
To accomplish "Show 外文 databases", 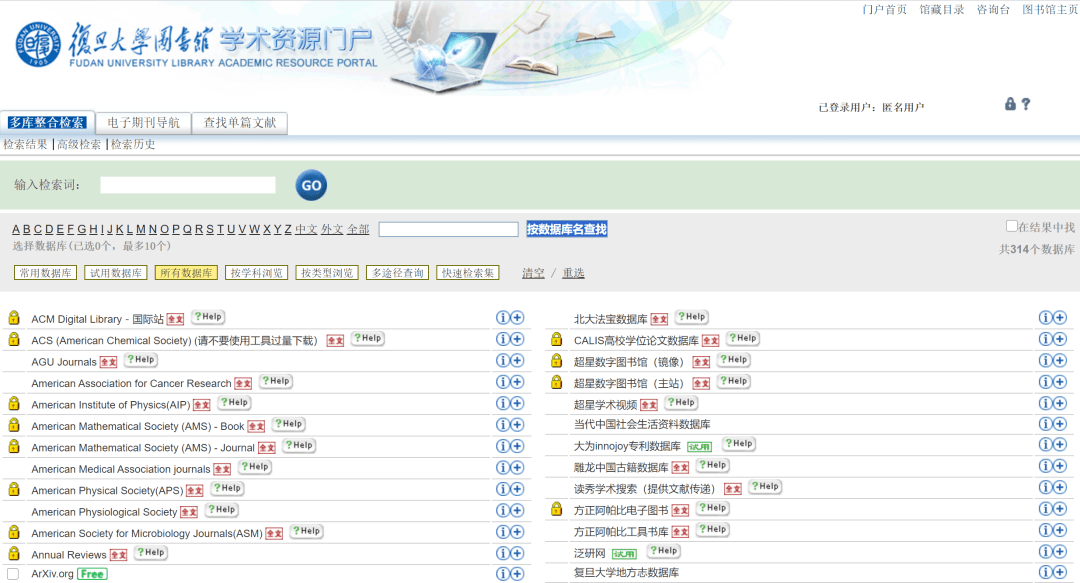I will tap(332, 229).
